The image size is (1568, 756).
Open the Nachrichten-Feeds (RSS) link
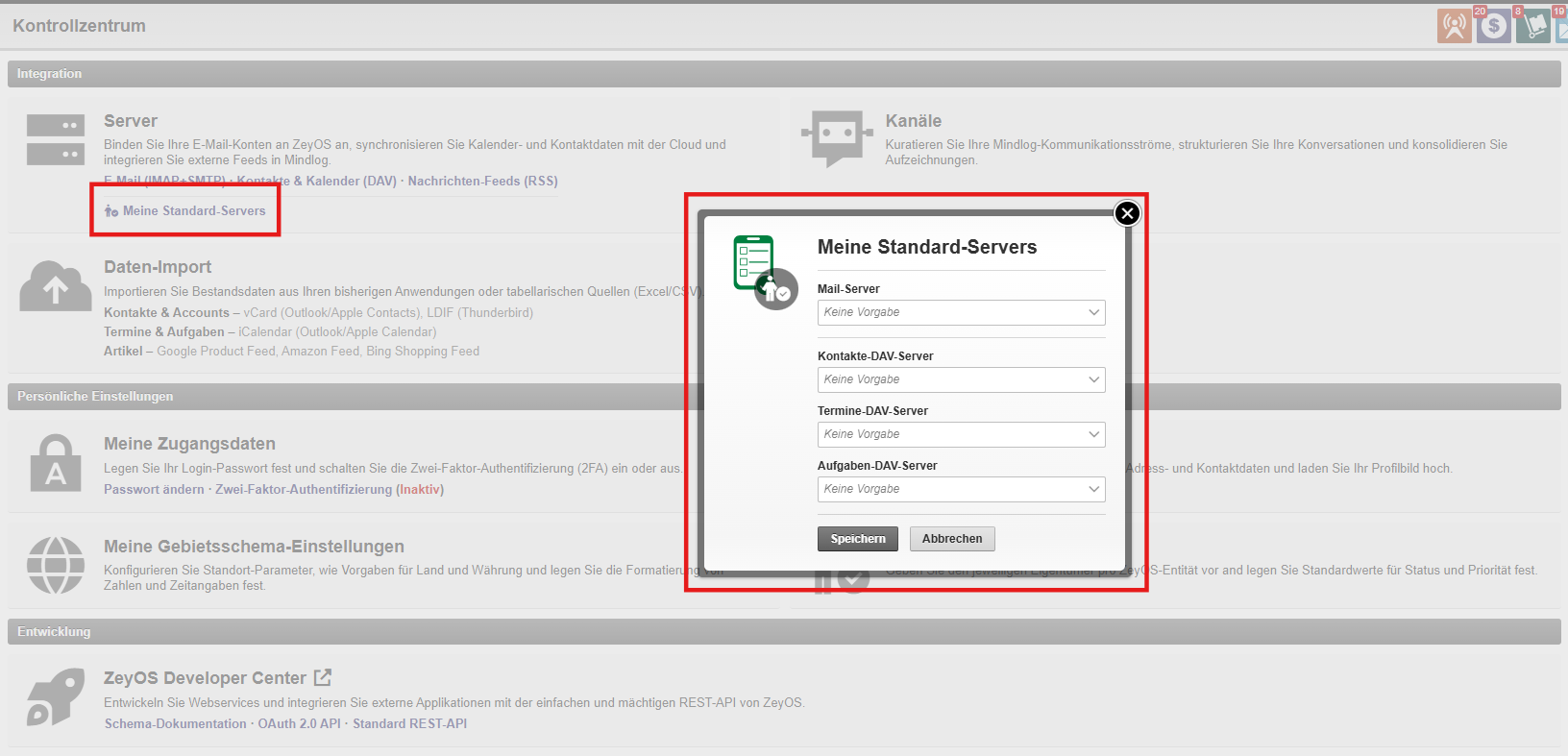(x=482, y=181)
